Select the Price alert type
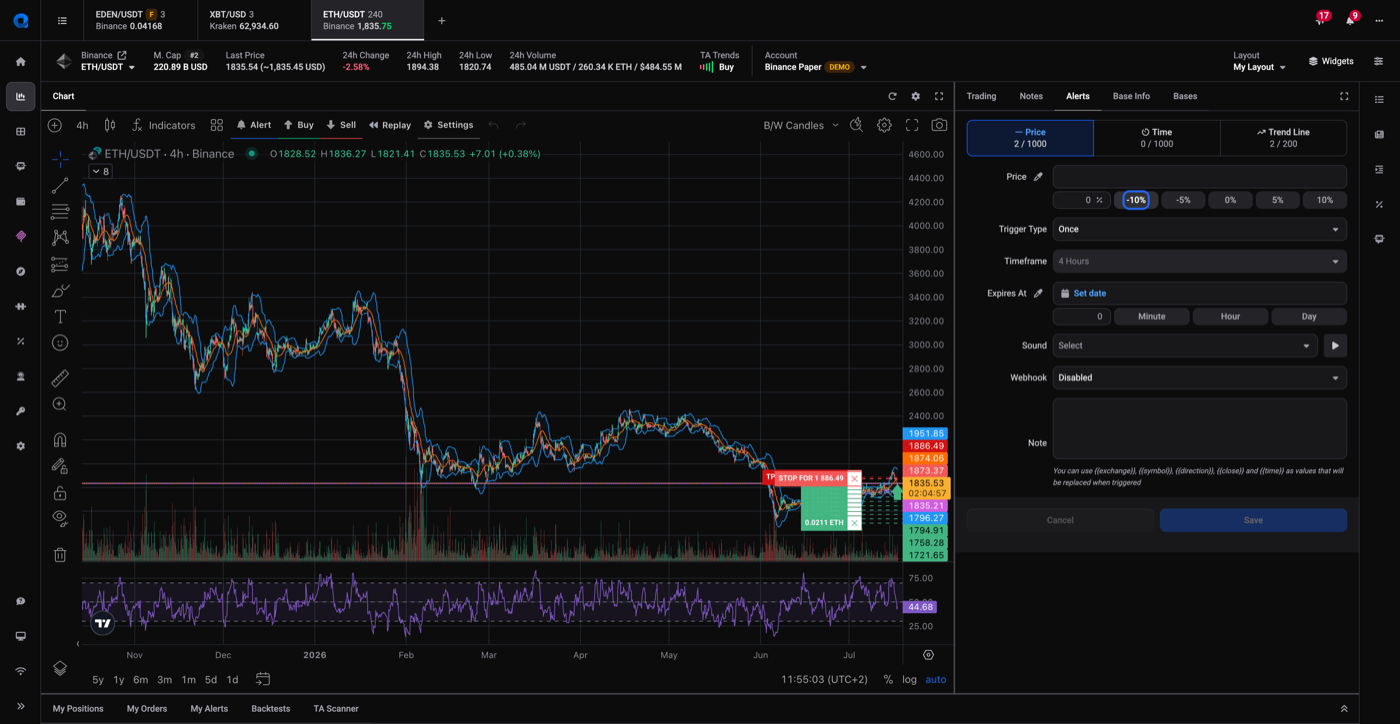This screenshot has height=724, width=1400. (1030, 138)
